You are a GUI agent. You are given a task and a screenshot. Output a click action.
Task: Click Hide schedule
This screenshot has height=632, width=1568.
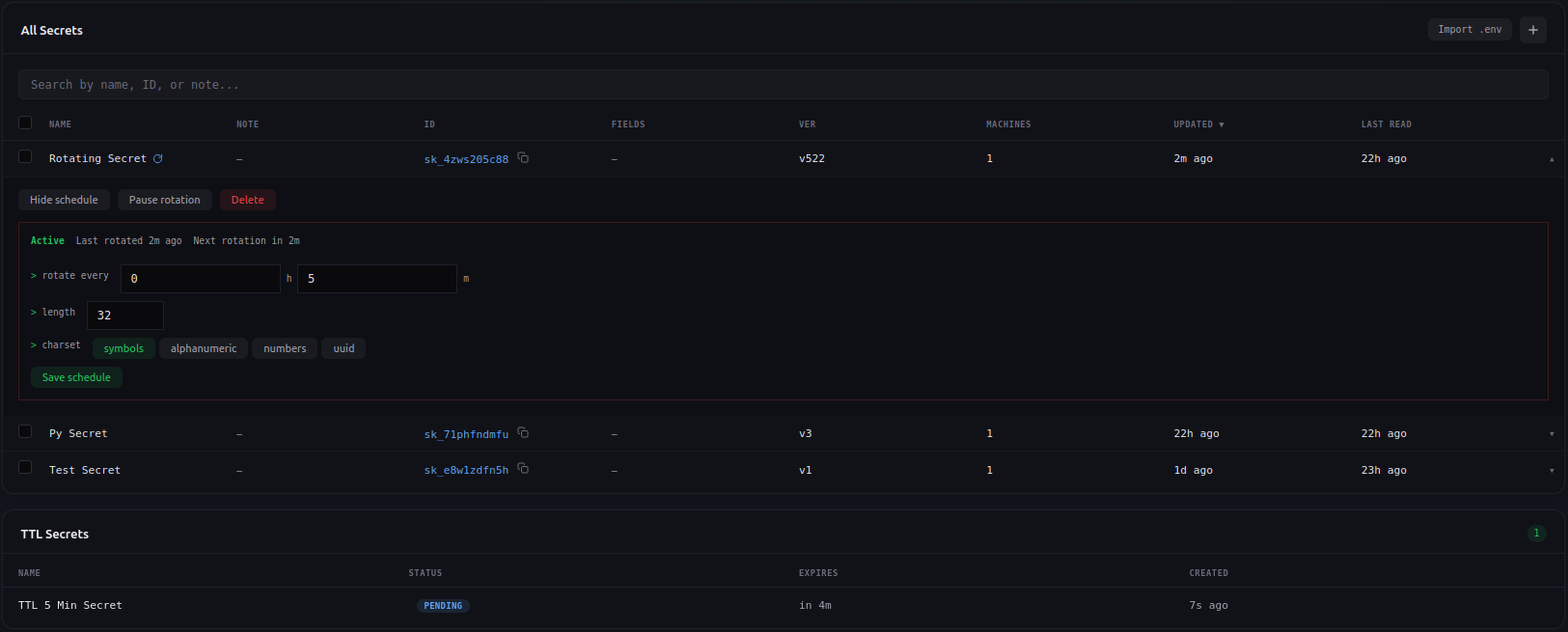[64, 200]
